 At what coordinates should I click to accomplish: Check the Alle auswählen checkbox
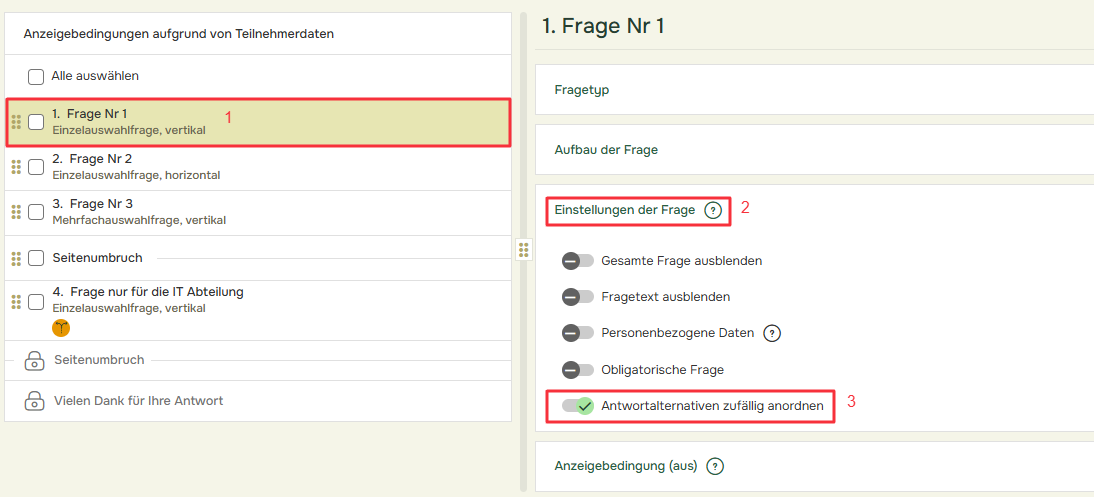[x=36, y=76]
